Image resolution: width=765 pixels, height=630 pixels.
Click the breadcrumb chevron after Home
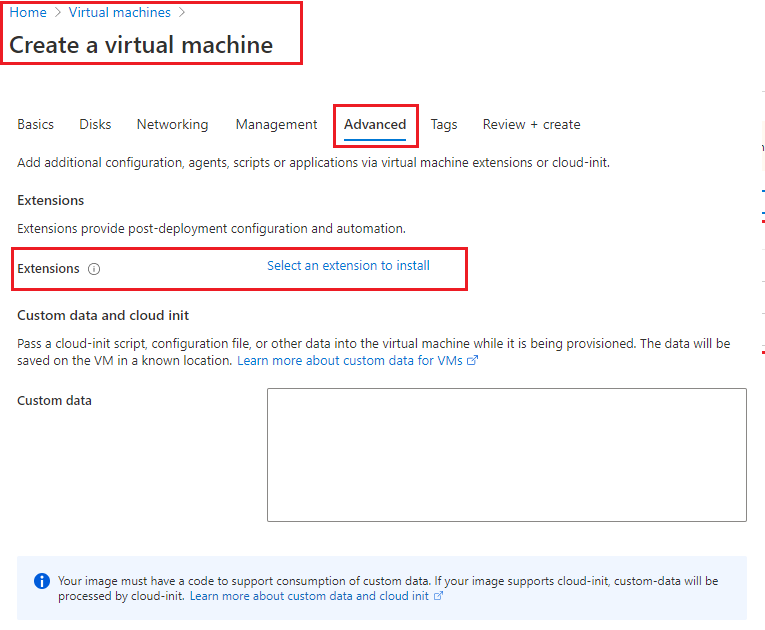pyautogui.click(x=58, y=13)
